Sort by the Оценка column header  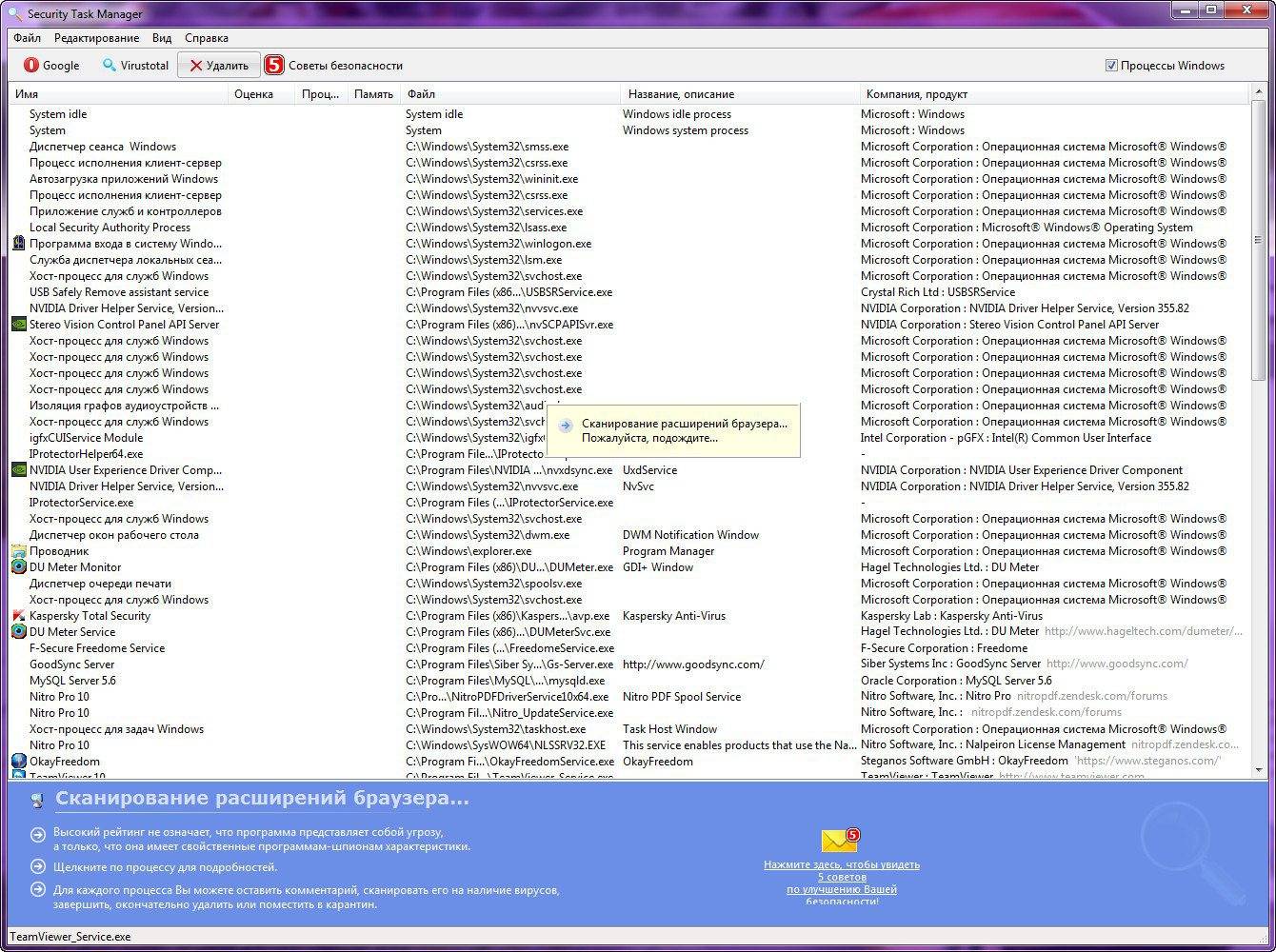[262, 94]
